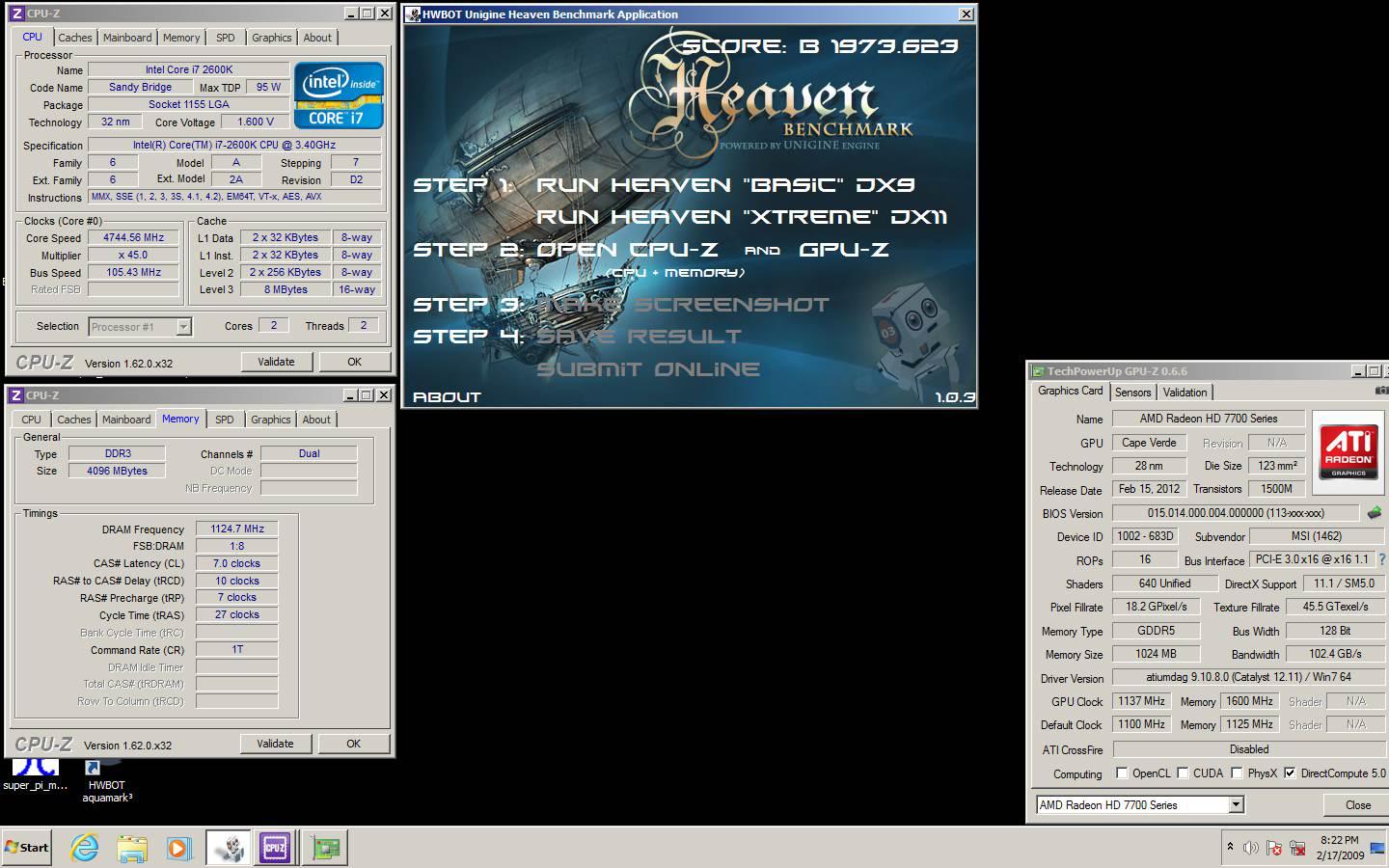Open Bus Interface help question mark
Screen dimensions: 1389x868
(1382, 559)
